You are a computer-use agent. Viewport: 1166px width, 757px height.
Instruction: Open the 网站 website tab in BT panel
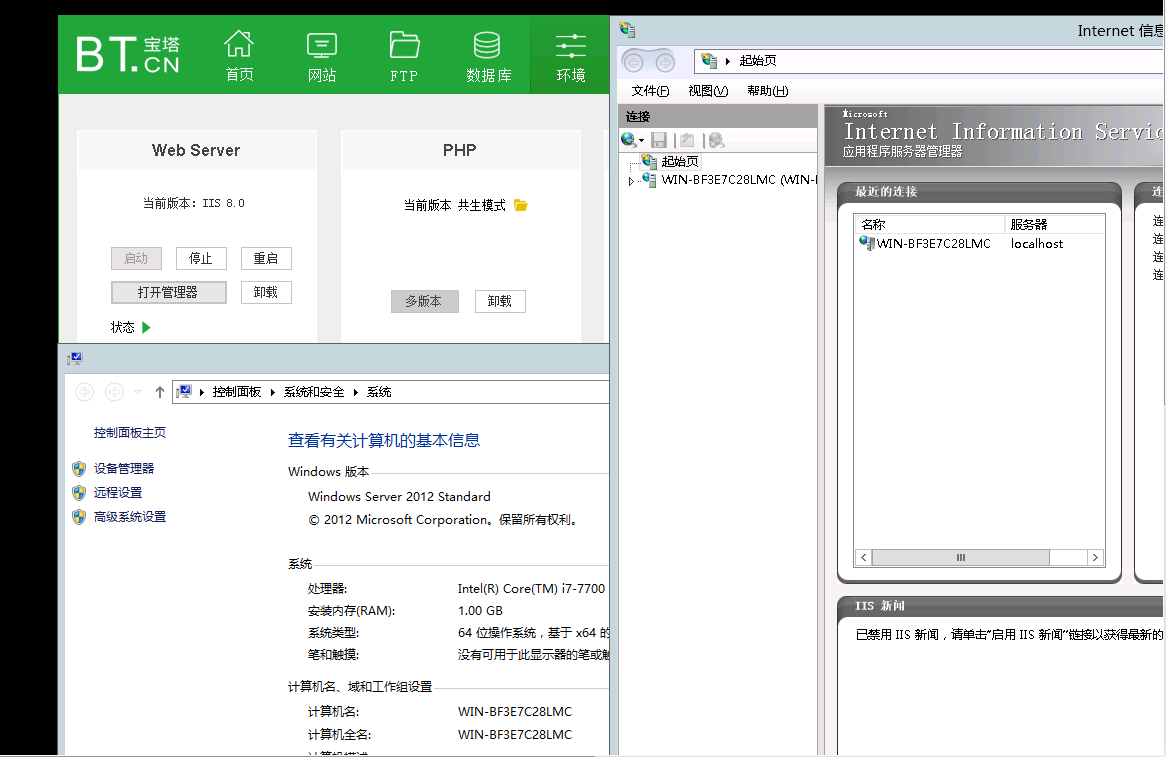tap(322, 55)
